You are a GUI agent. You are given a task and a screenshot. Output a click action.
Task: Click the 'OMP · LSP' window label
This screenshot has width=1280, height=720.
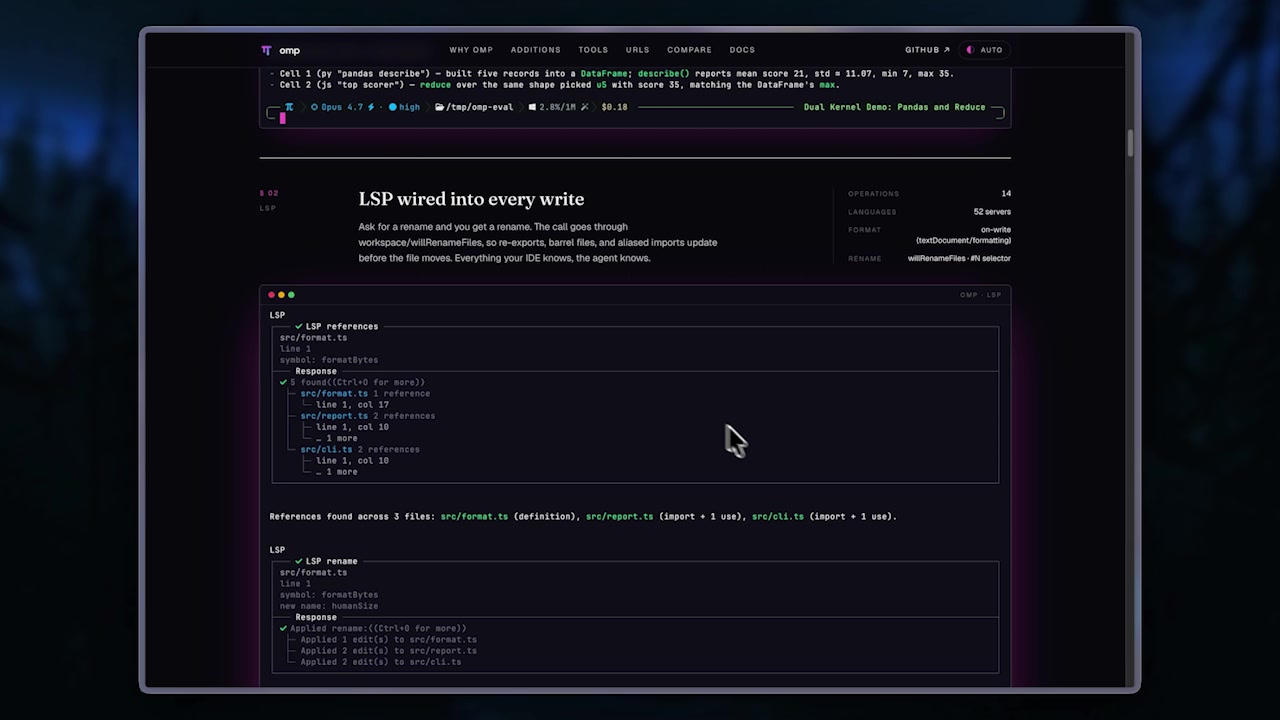click(980, 295)
